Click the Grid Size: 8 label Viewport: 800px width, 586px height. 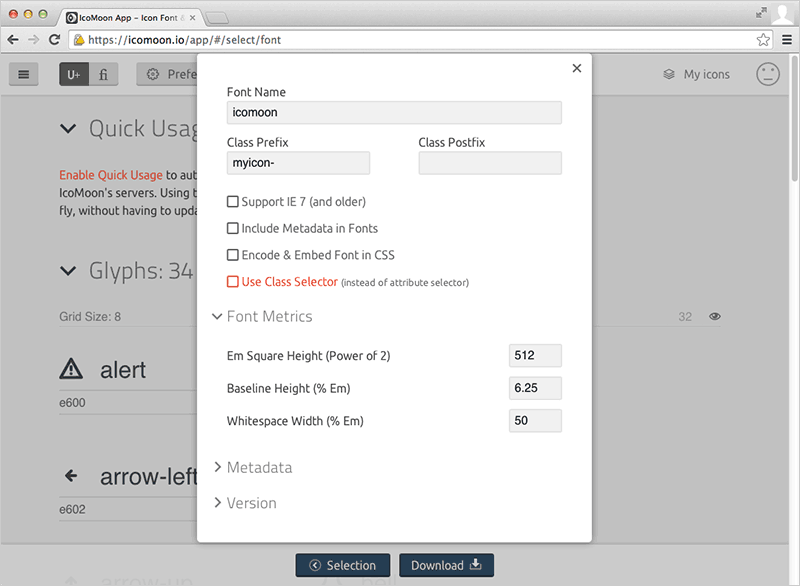(90, 317)
